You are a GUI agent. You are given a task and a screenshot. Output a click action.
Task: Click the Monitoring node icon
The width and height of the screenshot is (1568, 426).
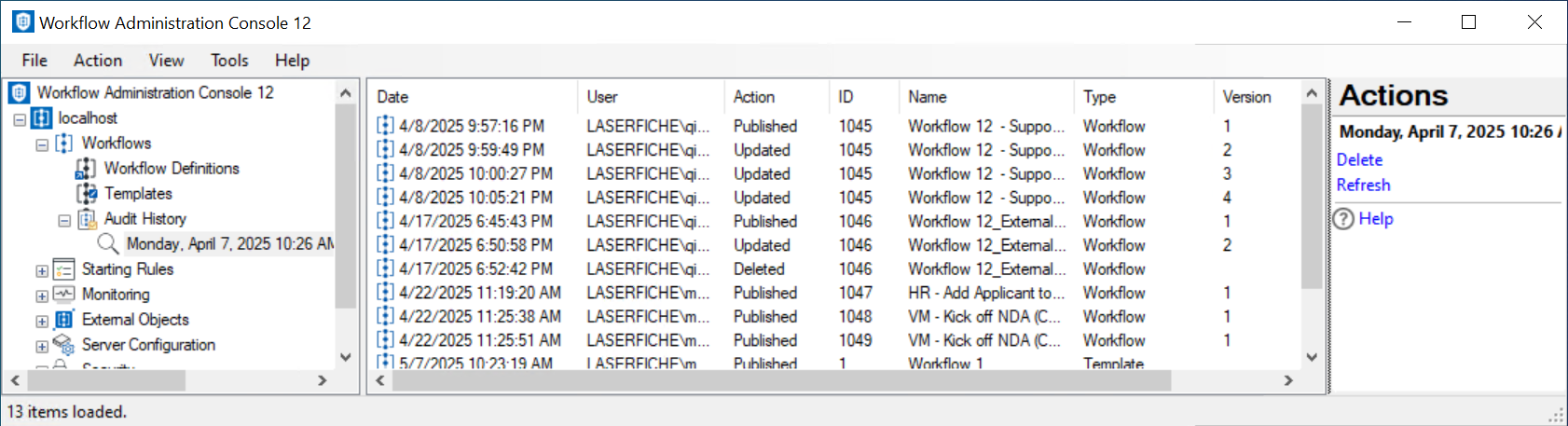coord(63,295)
